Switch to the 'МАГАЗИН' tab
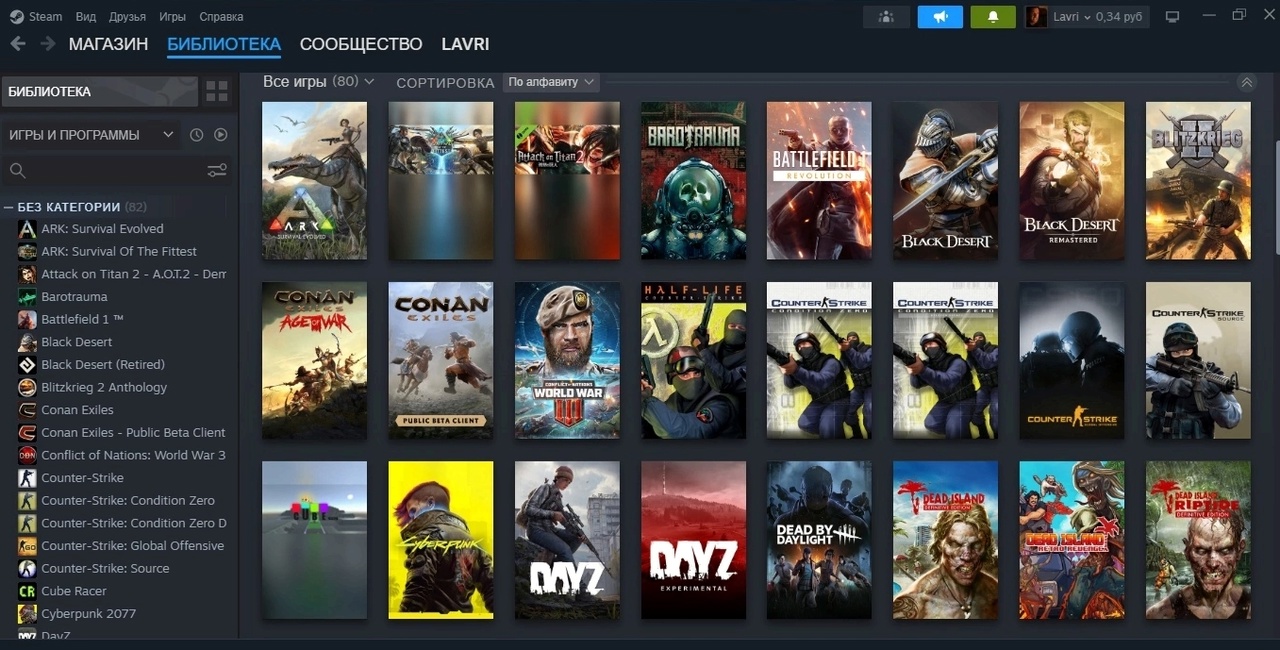 coord(108,44)
